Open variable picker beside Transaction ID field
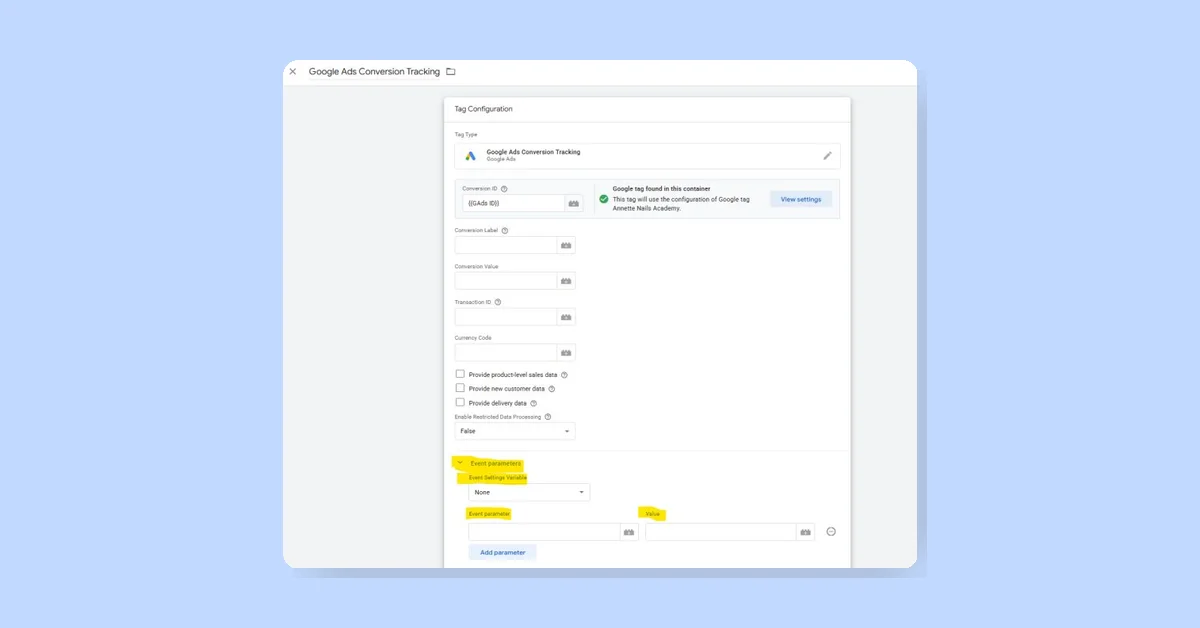 (x=566, y=317)
